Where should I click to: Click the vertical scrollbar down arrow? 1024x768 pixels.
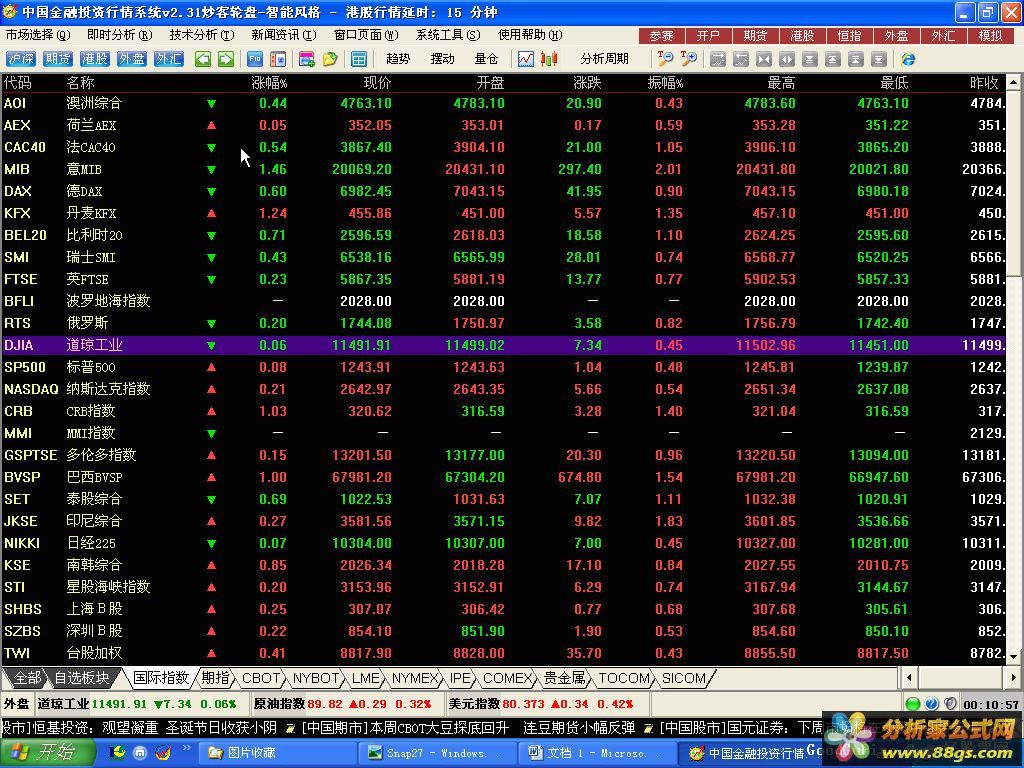tap(1014, 657)
